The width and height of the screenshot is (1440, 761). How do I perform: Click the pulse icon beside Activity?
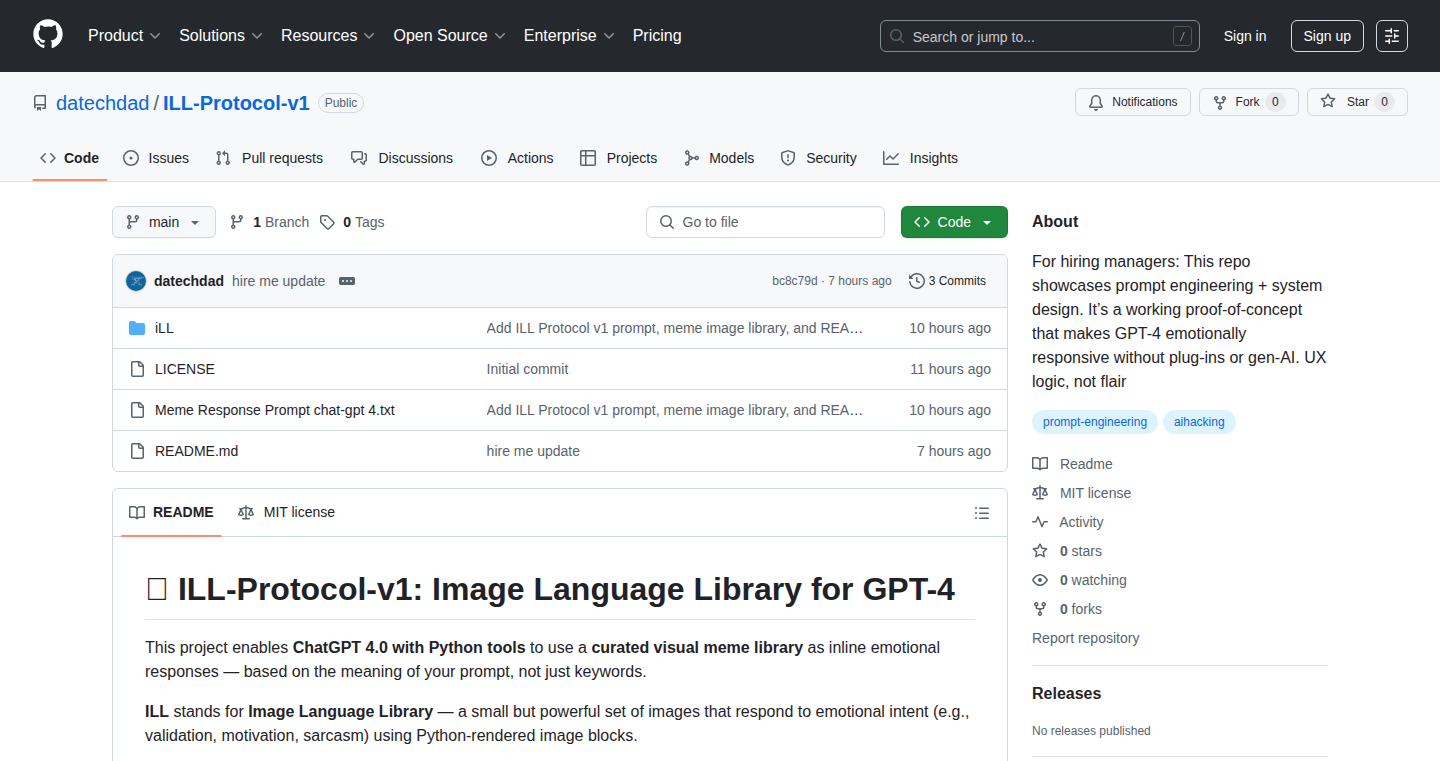[x=1040, y=522]
